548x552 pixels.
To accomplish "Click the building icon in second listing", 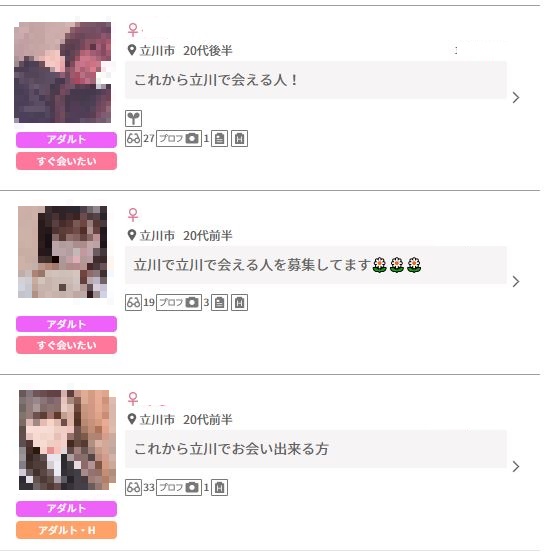I will pos(239,302).
